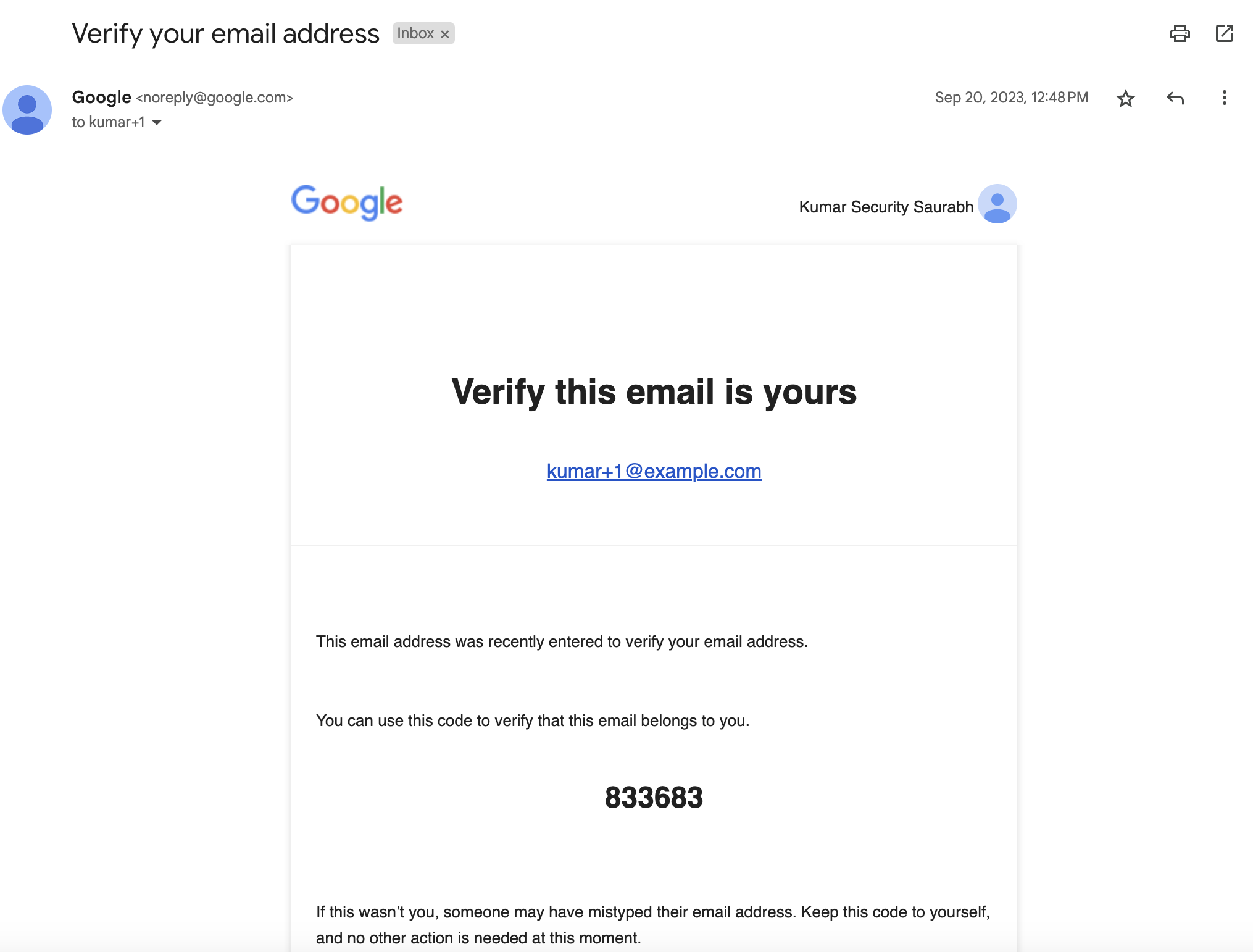Reply to the Google email
Viewport: 1253px width, 952px height.
[1175, 98]
